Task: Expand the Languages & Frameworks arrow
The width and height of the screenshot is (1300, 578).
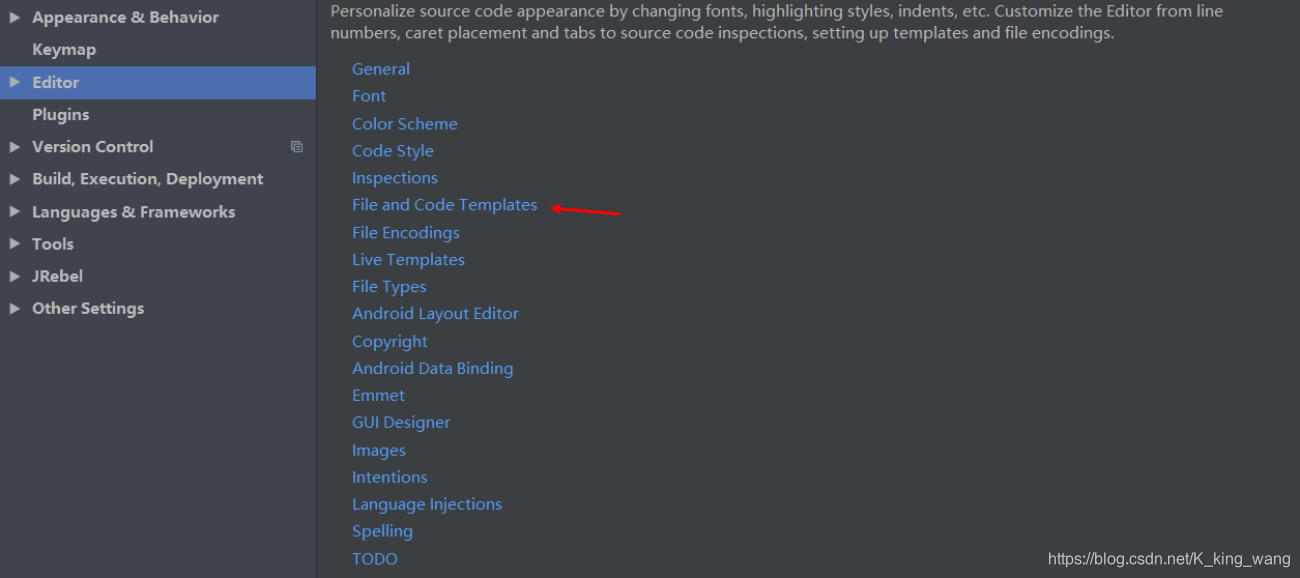Action: (x=14, y=212)
